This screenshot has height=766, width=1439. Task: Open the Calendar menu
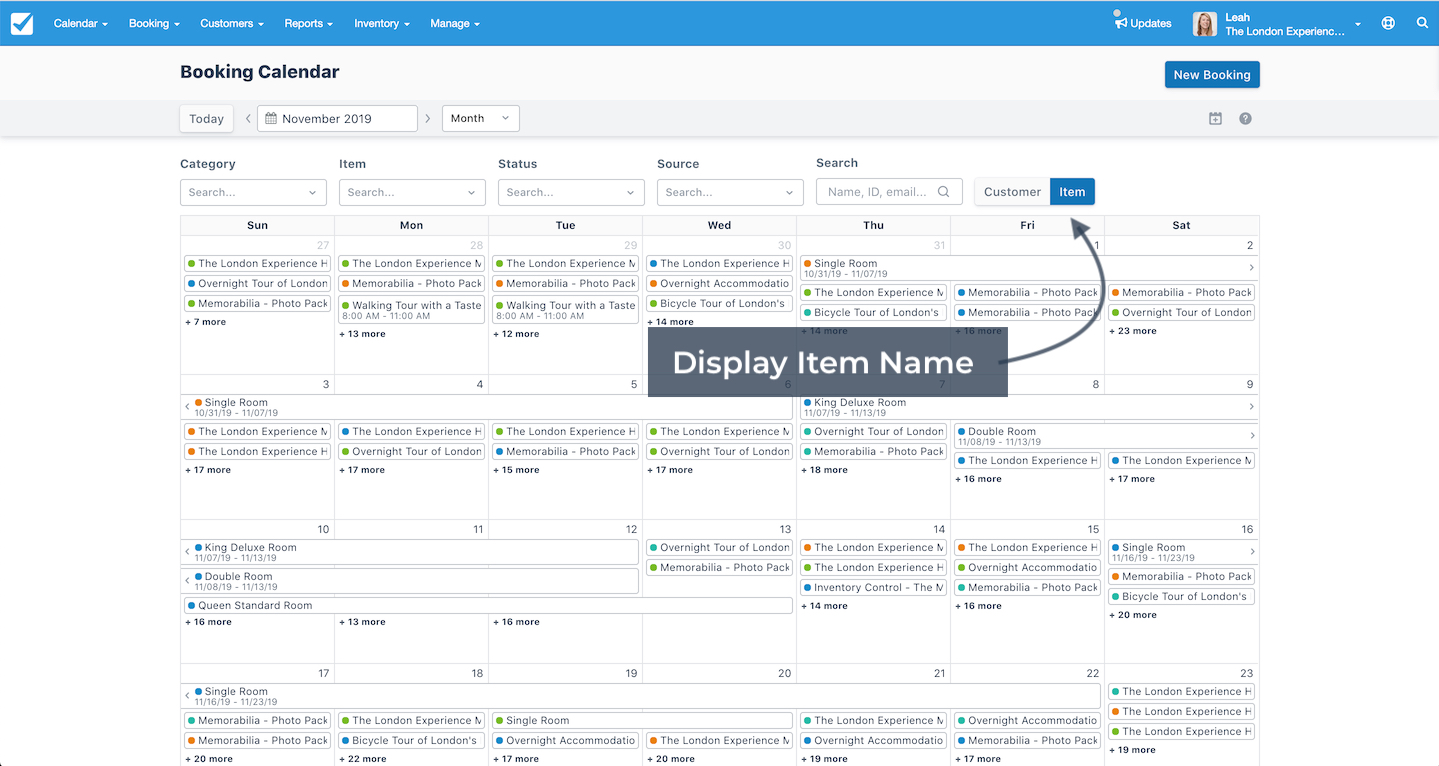point(80,23)
